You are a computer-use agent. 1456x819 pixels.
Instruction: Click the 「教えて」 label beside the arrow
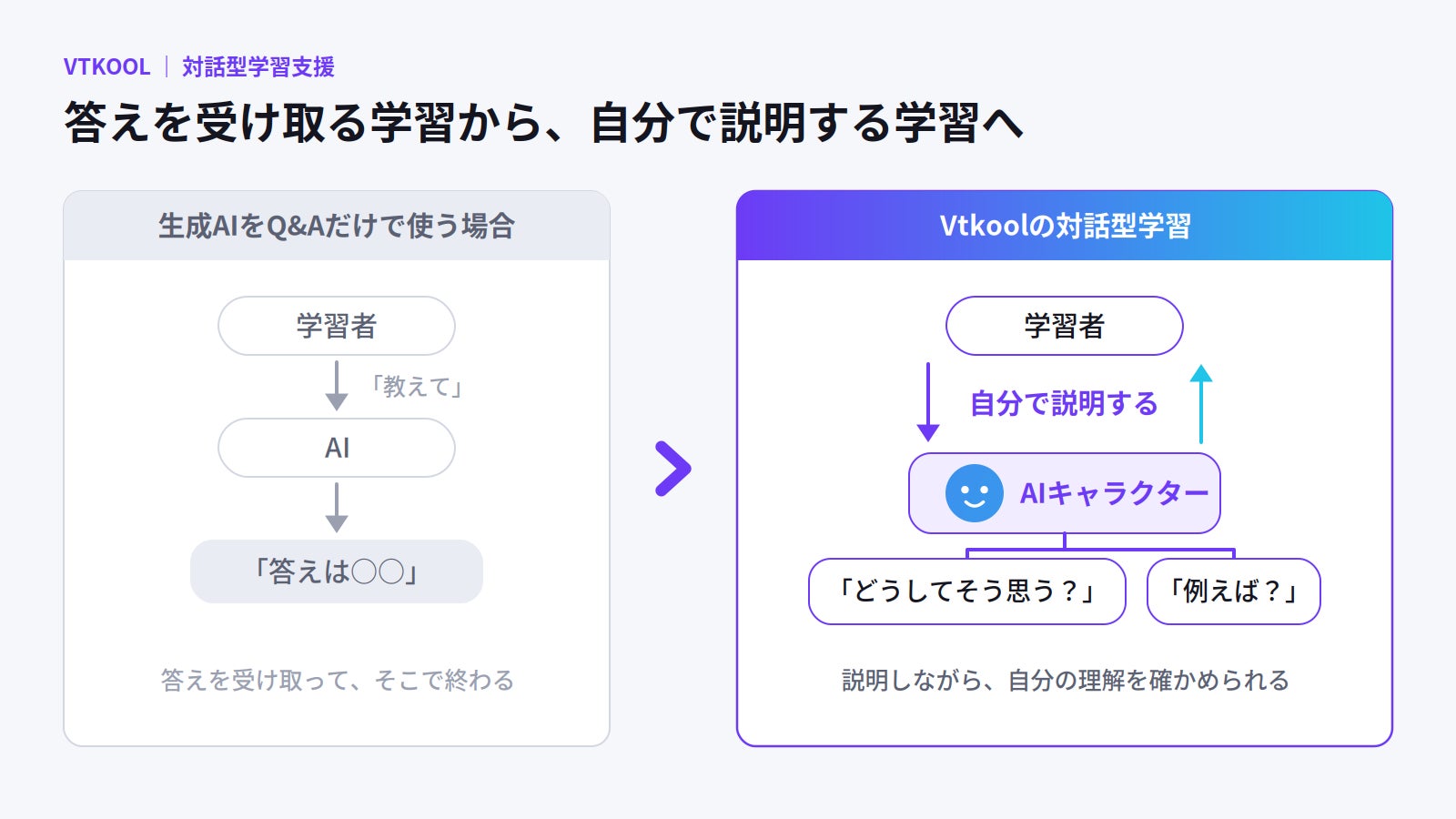pyautogui.click(x=417, y=387)
